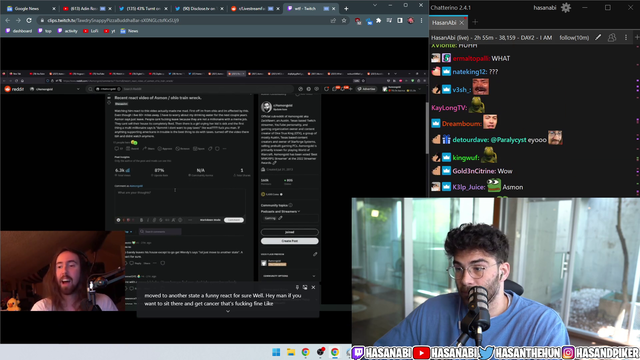This screenshot has height=360, width=640.
Task: Click the HasanAbi (live) stream title text
Action: tap(491, 38)
